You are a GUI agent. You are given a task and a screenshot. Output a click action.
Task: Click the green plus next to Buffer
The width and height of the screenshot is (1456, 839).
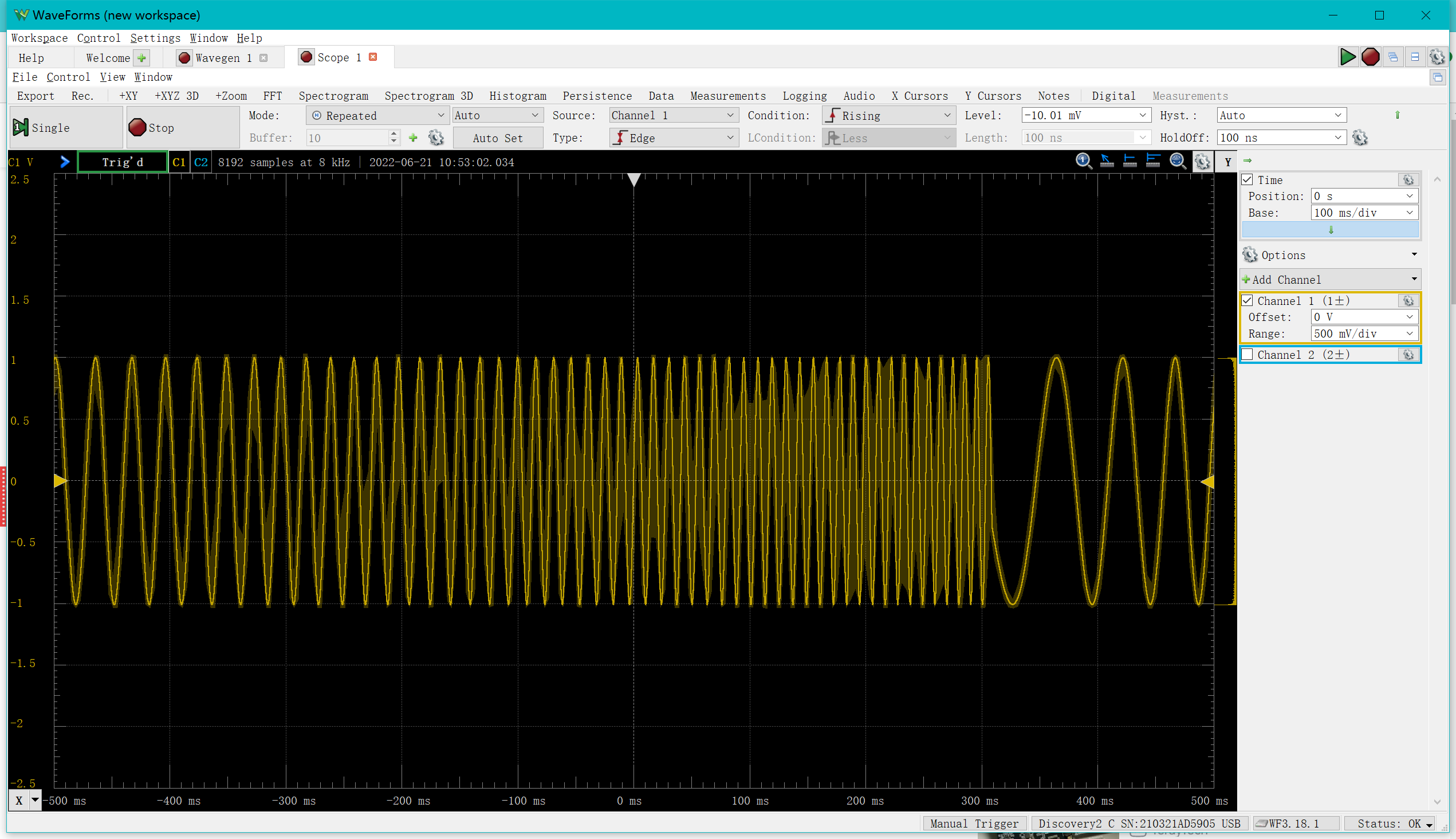point(413,138)
